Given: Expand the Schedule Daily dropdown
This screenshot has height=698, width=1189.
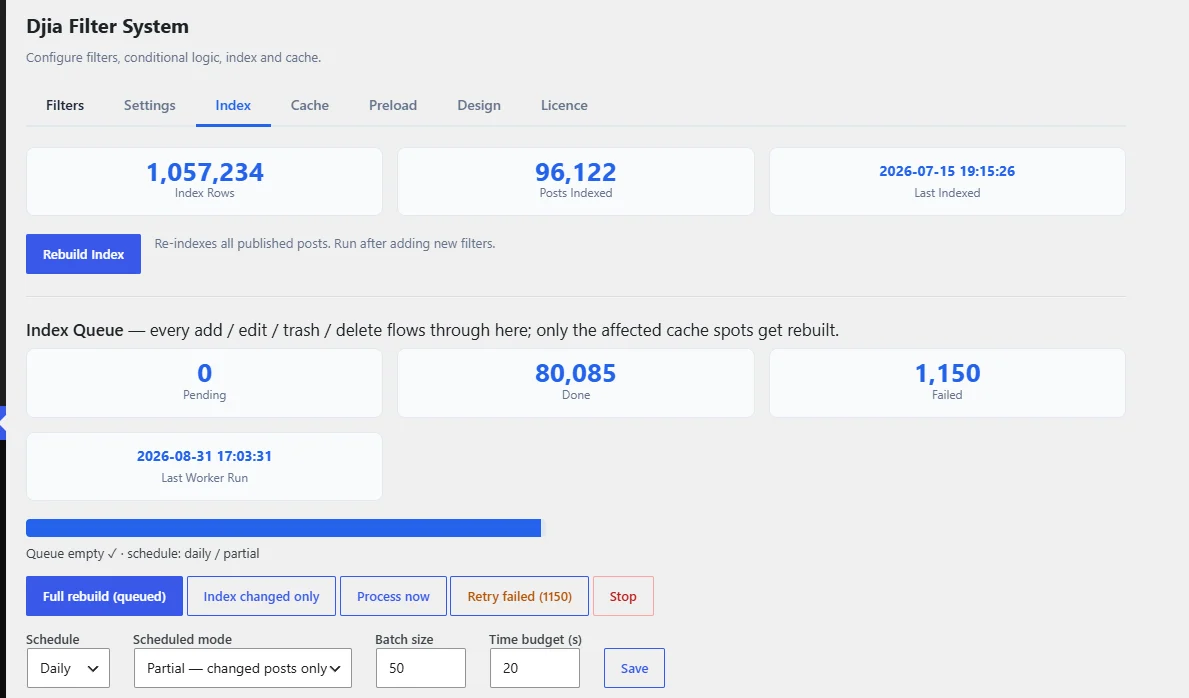Looking at the screenshot, I should [68, 668].
